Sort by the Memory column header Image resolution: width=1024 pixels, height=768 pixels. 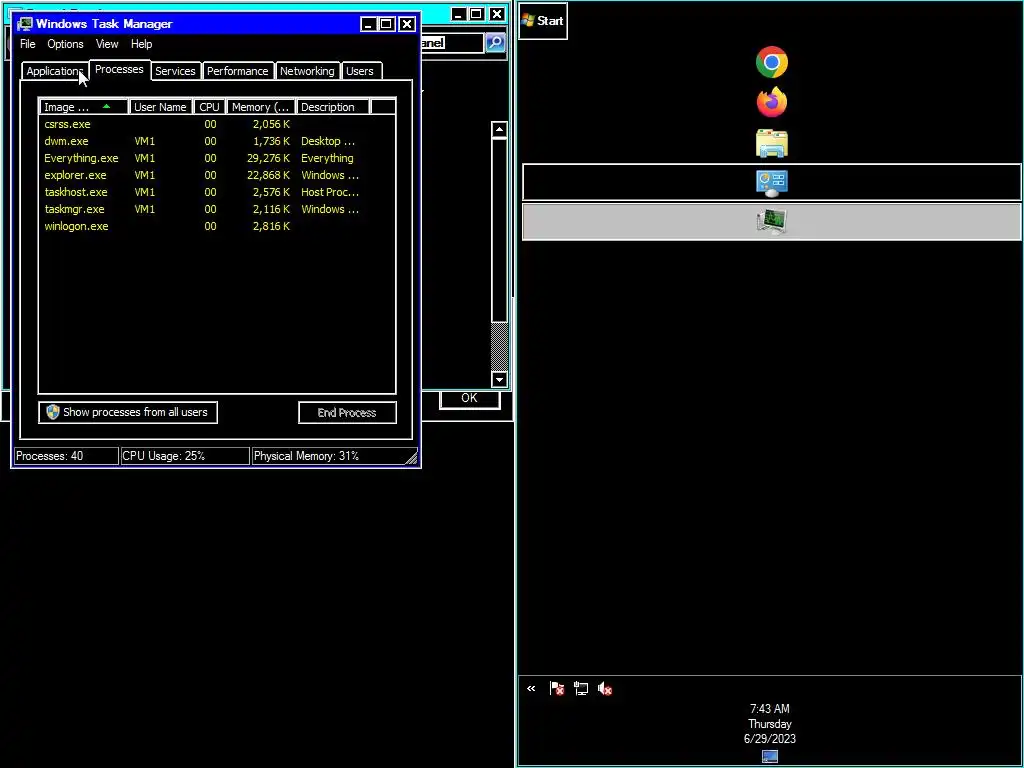click(x=261, y=107)
